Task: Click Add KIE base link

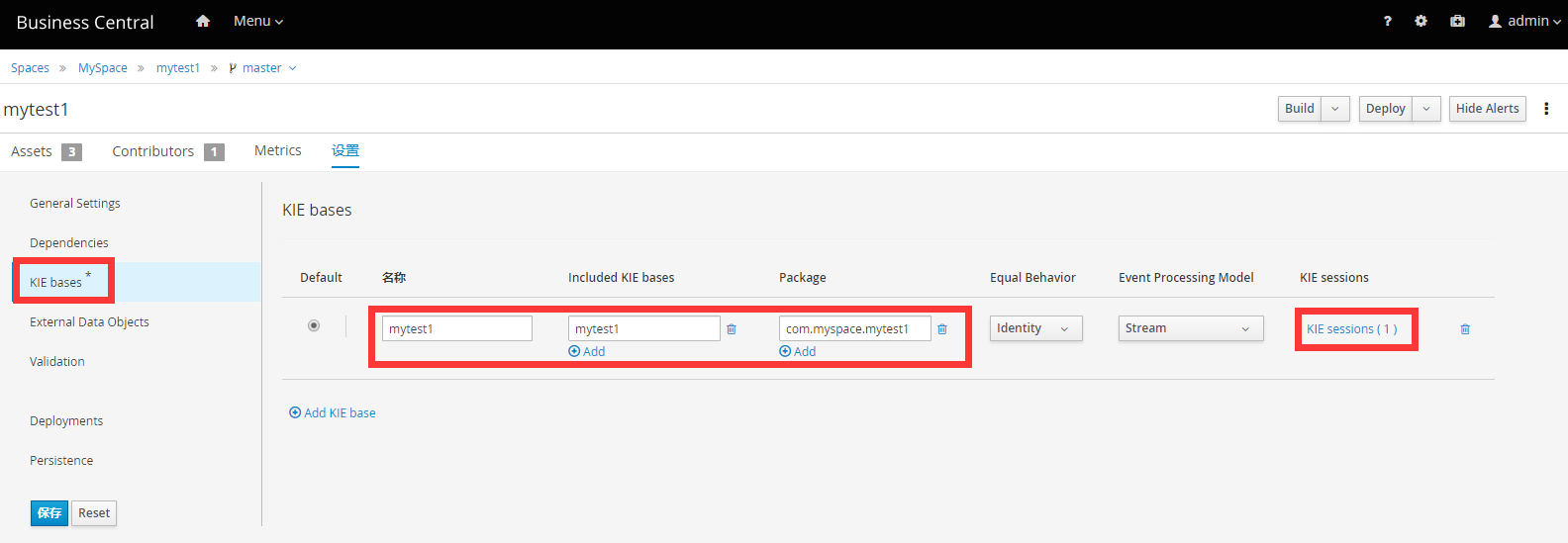Action: coord(333,412)
